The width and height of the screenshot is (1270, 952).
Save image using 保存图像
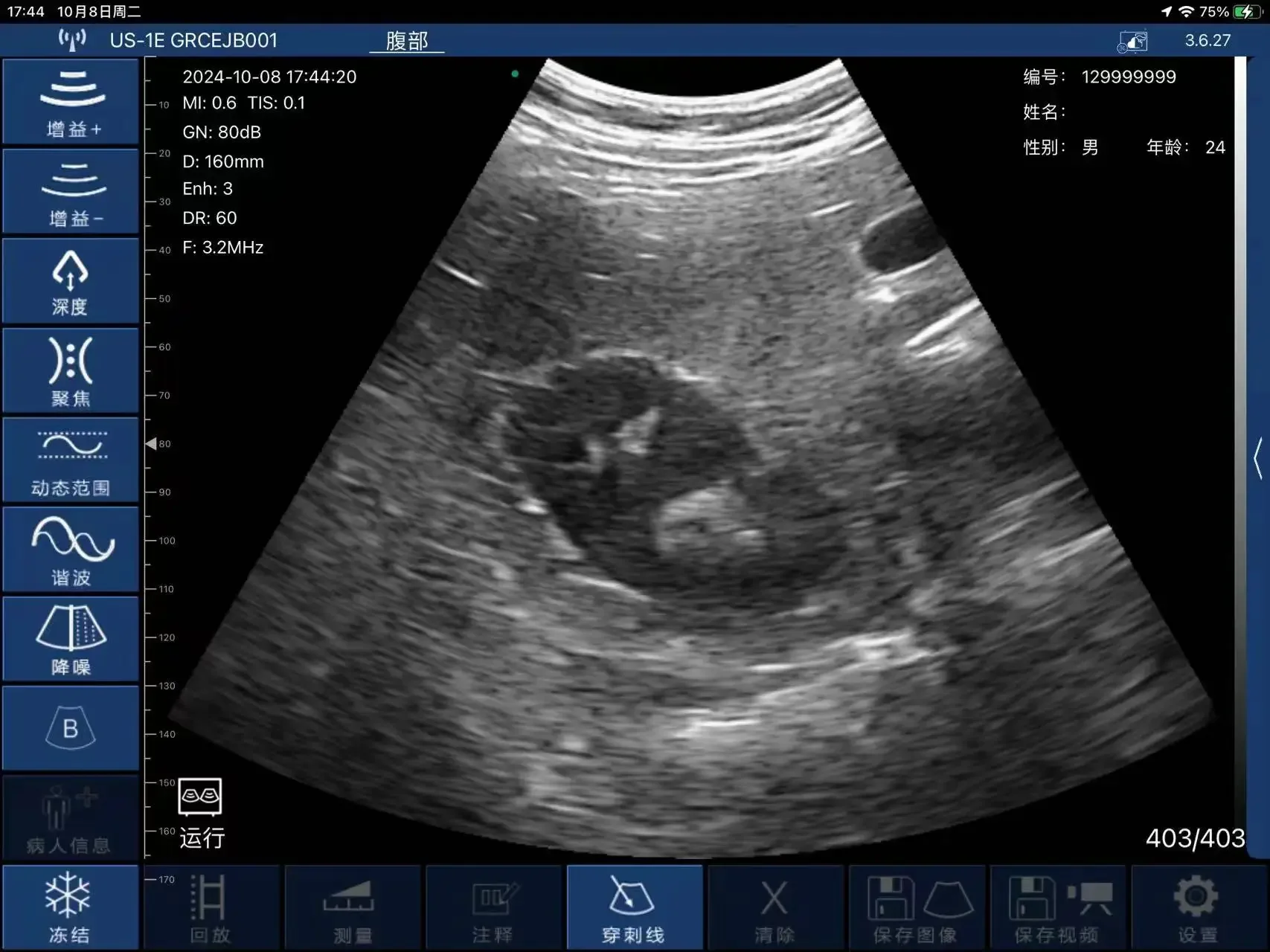(x=917, y=908)
